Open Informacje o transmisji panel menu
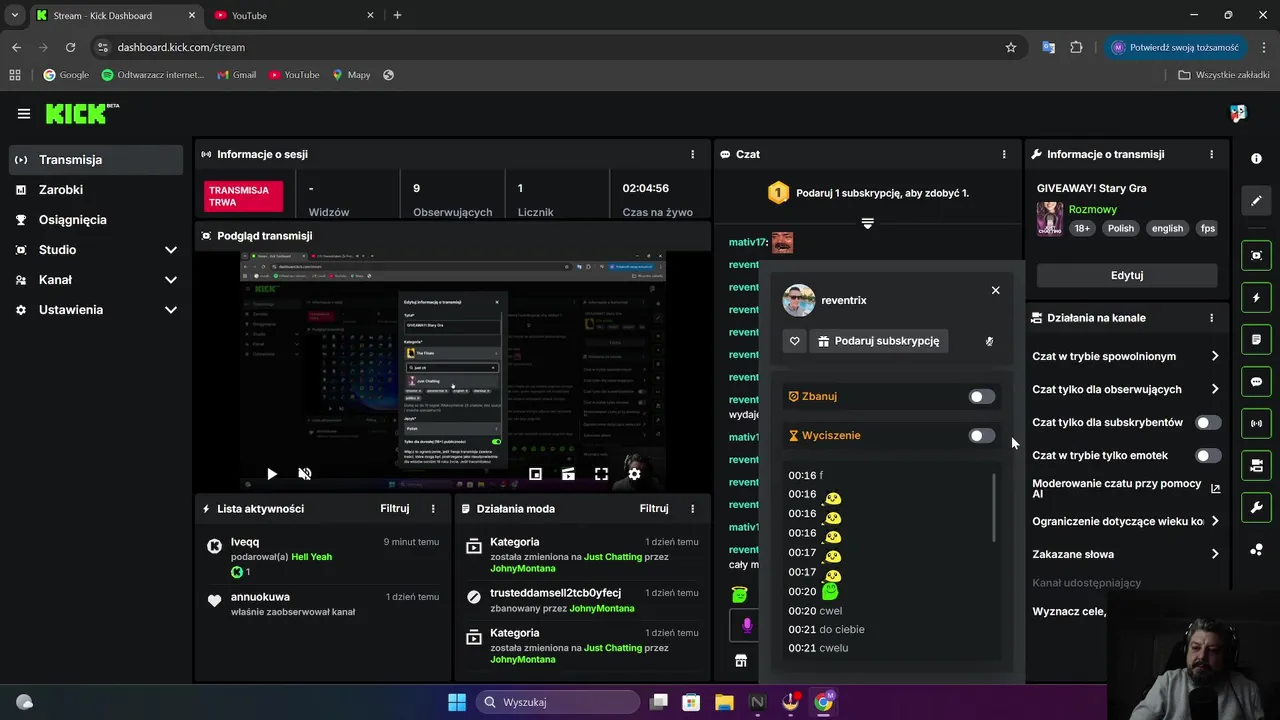This screenshot has width=1280, height=720. pos(1211,154)
